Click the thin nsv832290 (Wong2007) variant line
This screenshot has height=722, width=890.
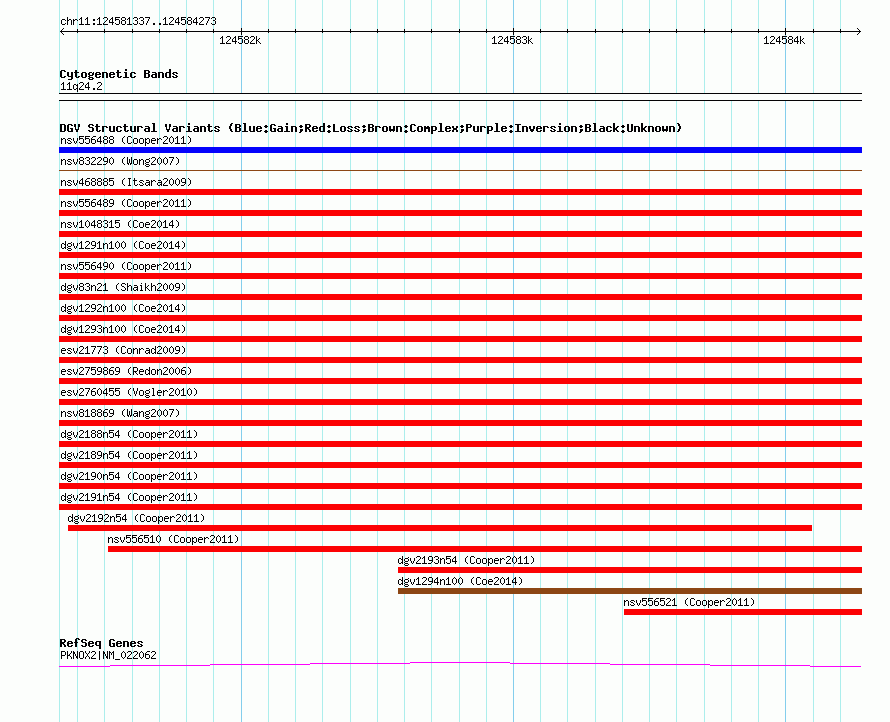(x=460, y=170)
